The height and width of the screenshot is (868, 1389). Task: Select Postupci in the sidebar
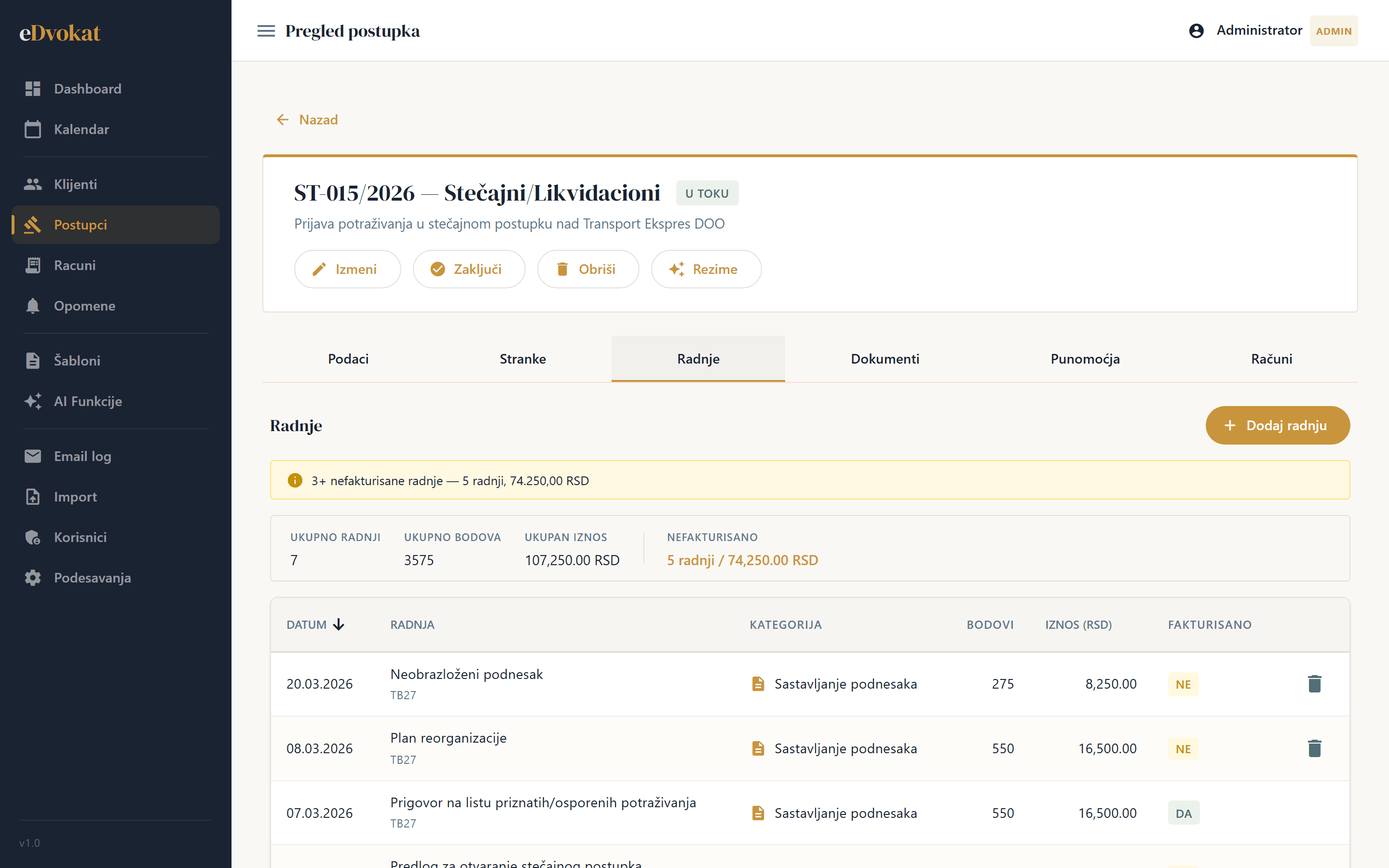[115, 225]
